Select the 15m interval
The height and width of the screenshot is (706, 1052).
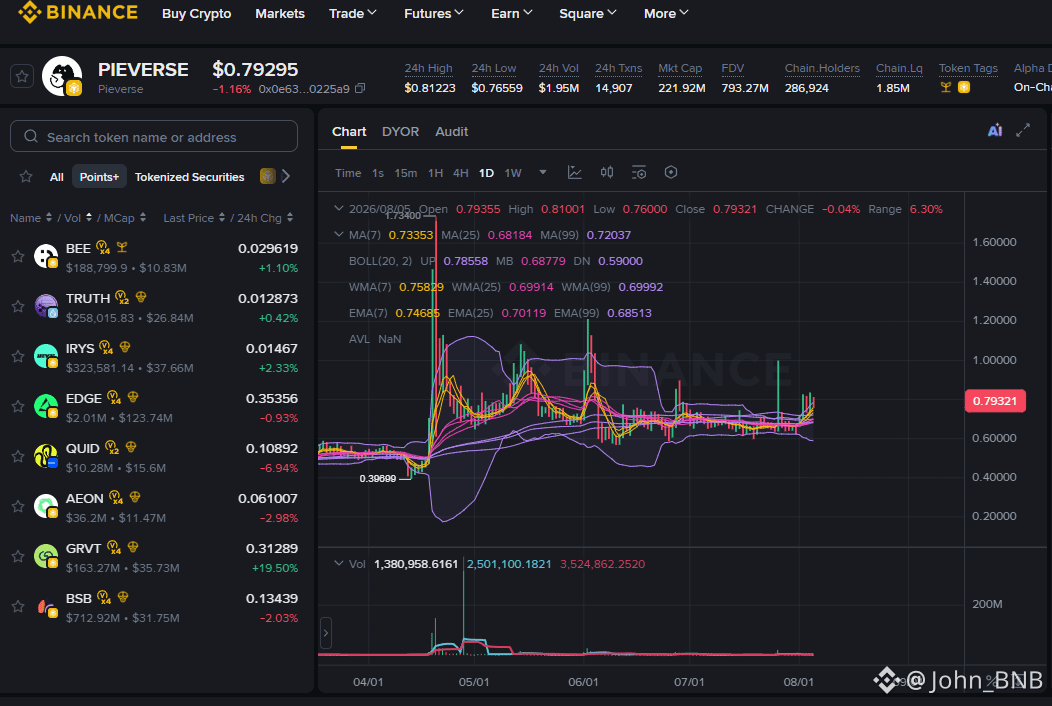405,173
